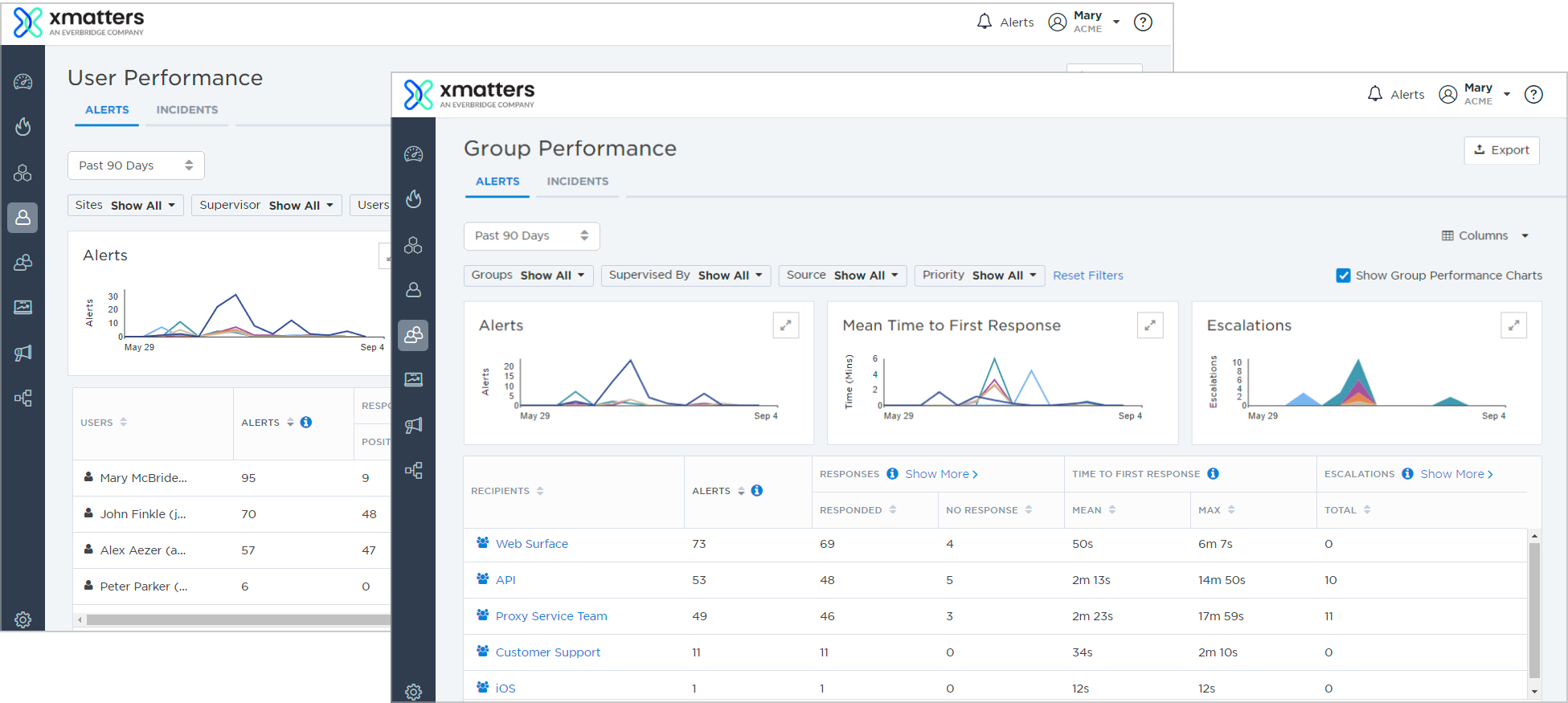Open the Past 90 Days range selector in Group Performance

[531, 236]
